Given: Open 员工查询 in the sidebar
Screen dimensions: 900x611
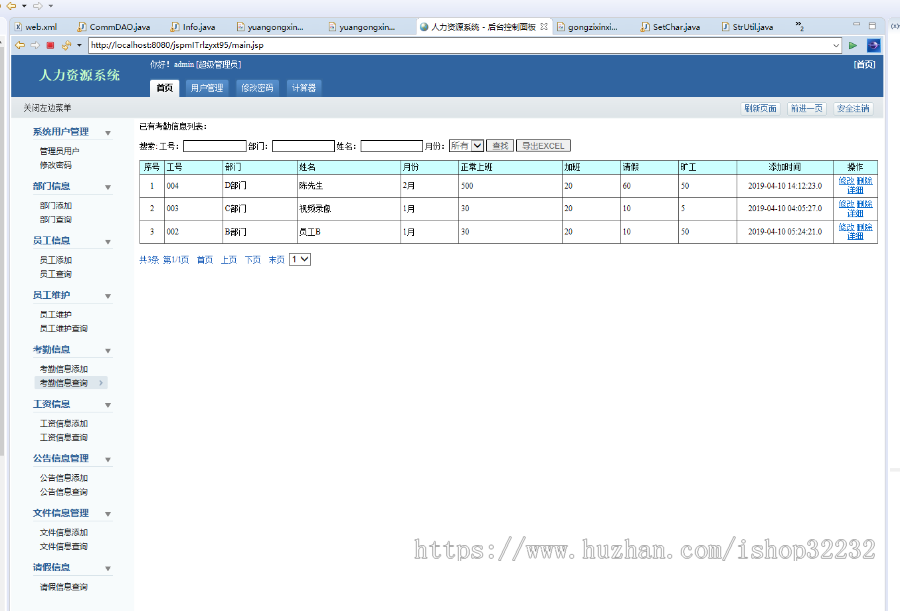Looking at the screenshot, I should 56,274.
